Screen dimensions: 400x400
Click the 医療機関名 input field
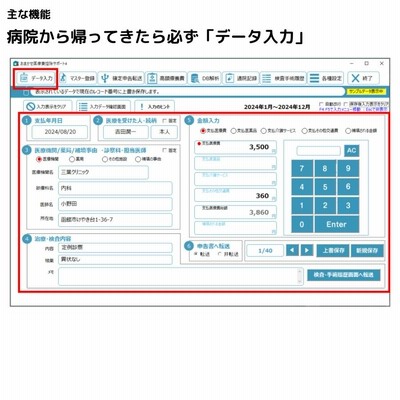(x=103, y=172)
